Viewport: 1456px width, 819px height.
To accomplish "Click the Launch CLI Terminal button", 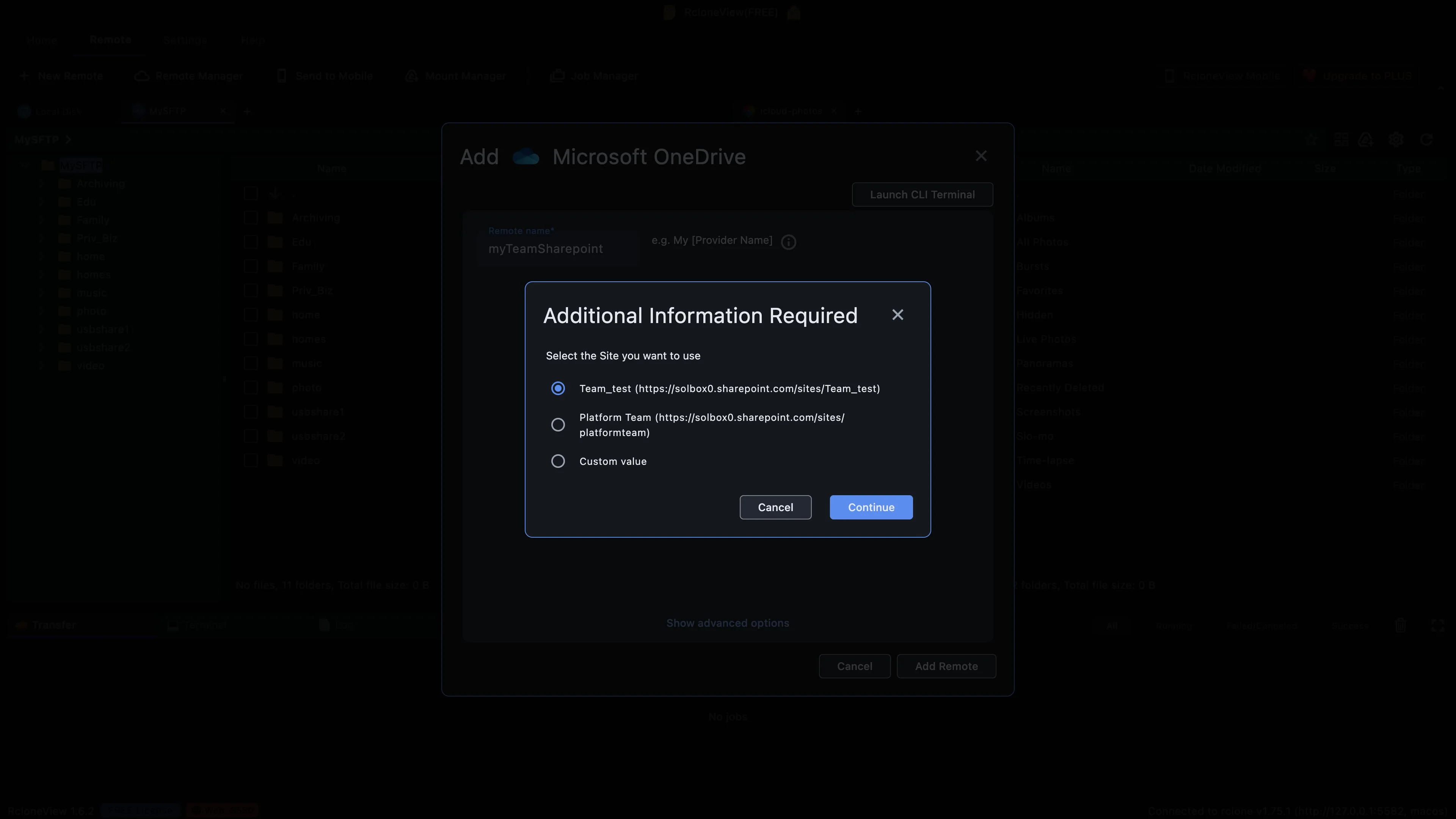I will [x=923, y=195].
